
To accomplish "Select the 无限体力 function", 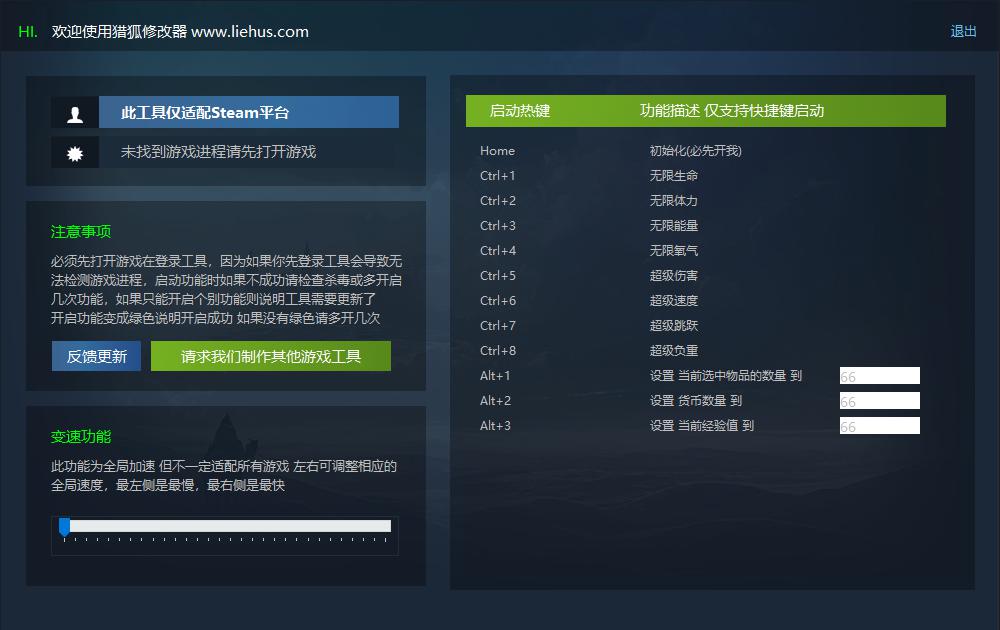I will (x=673, y=200).
